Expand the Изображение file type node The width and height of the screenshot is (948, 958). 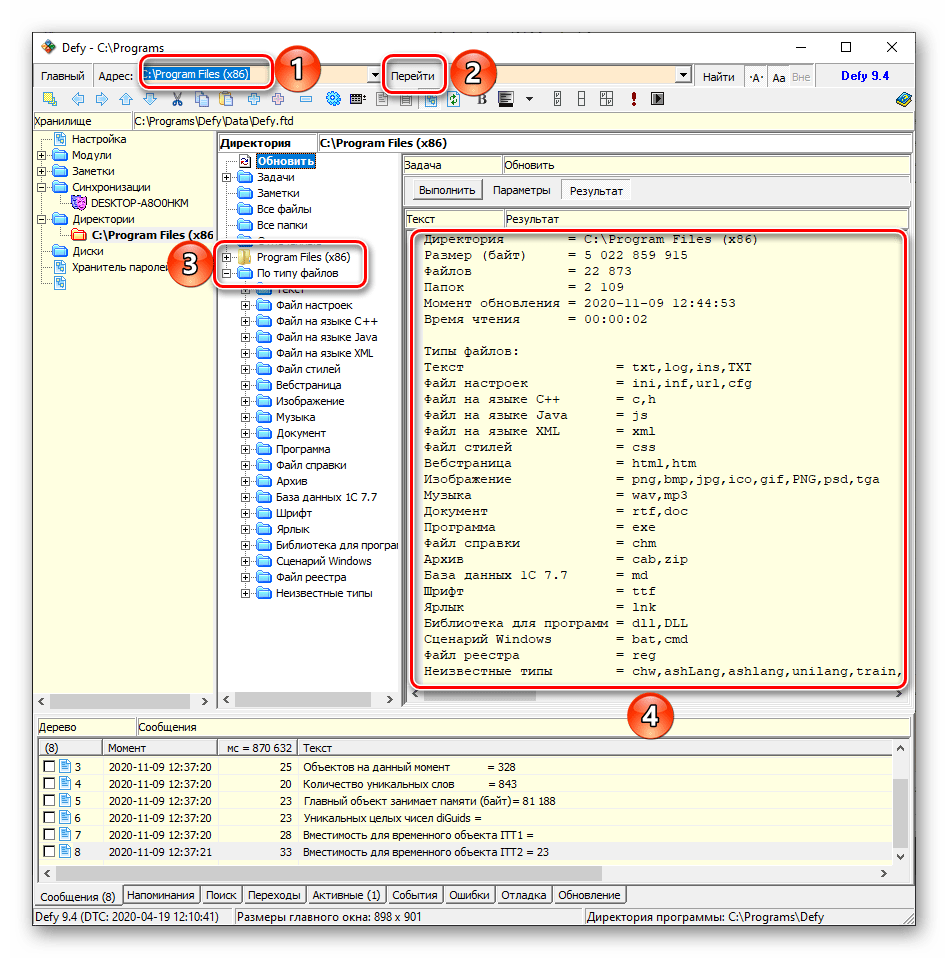coord(246,401)
